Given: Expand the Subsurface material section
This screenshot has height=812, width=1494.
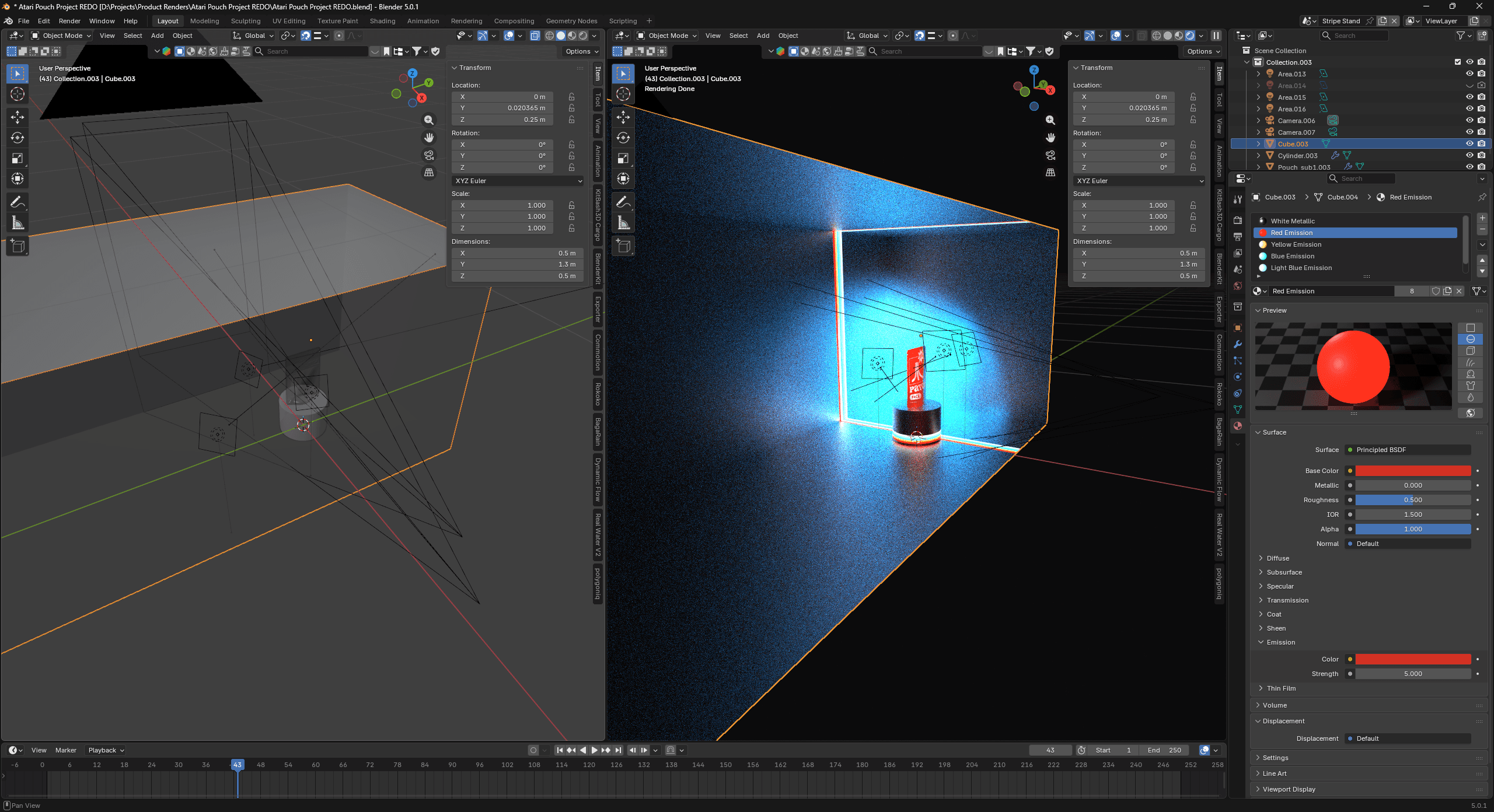Looking at the screenshot, I should 1284,572.
